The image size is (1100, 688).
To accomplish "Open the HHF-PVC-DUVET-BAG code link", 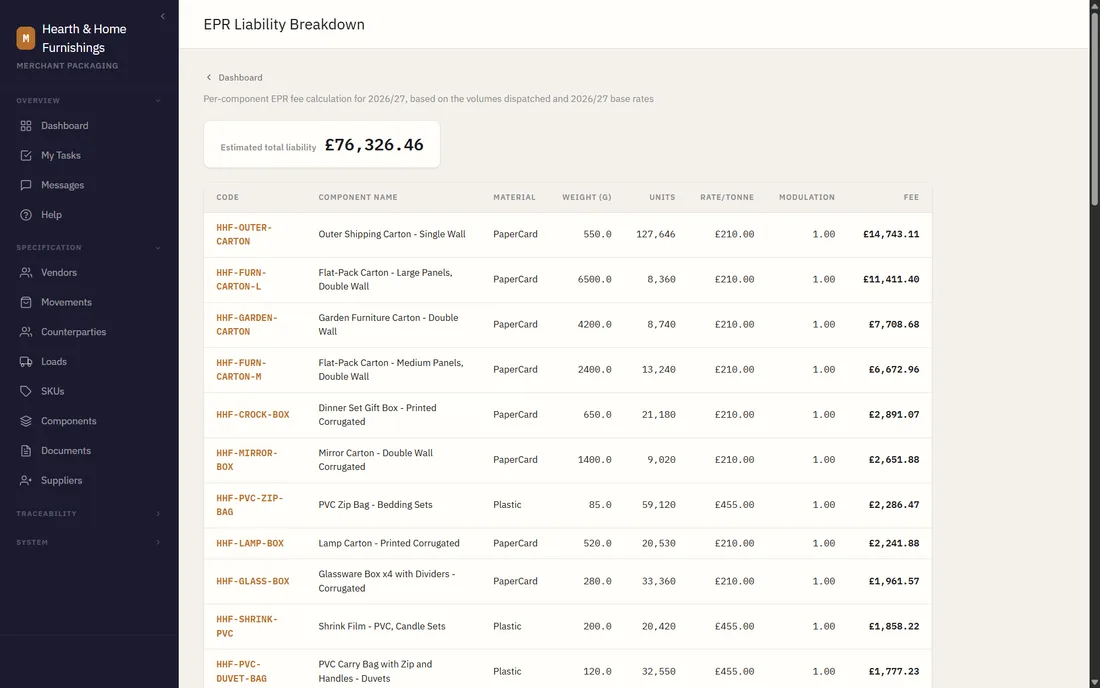I will (241, 671).
